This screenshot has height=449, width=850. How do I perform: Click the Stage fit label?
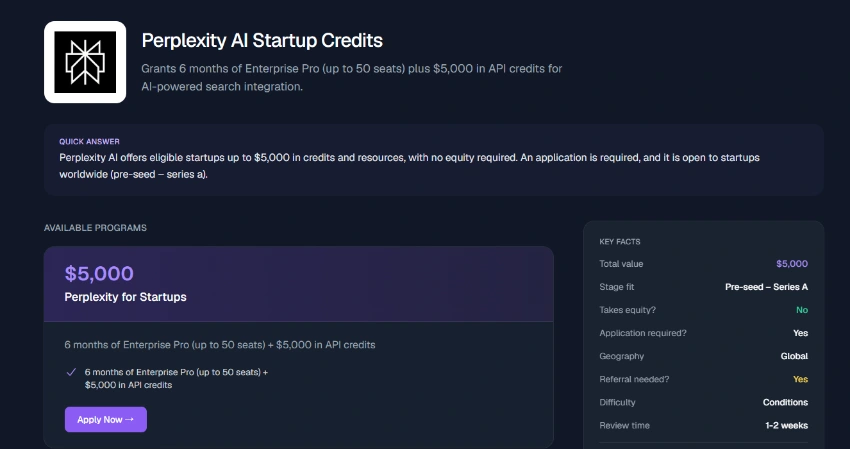tap(616, 287)
